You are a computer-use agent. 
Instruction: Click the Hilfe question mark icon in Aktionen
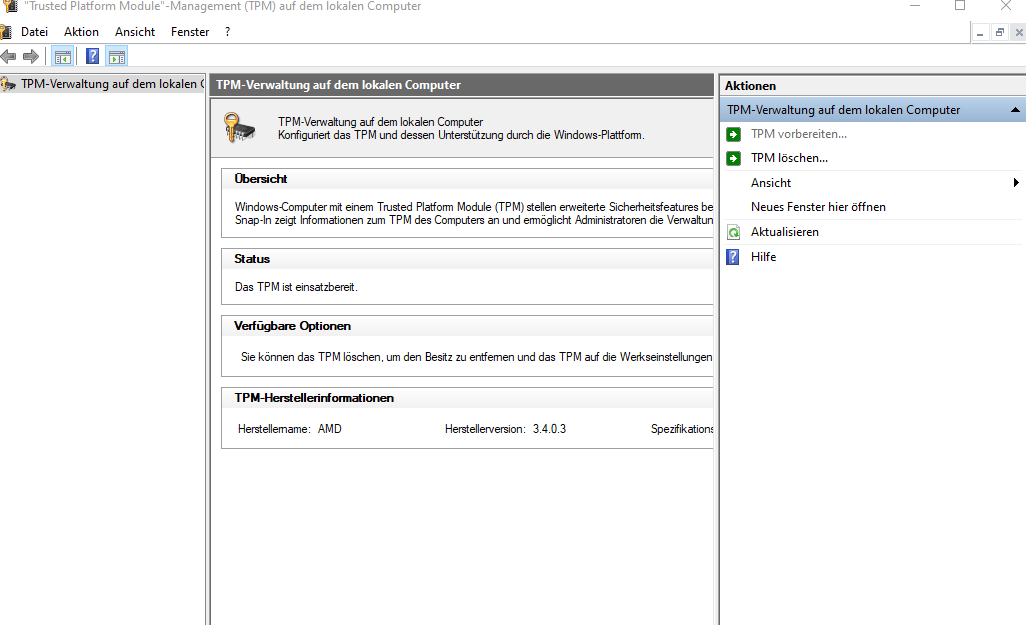[733, 257]
